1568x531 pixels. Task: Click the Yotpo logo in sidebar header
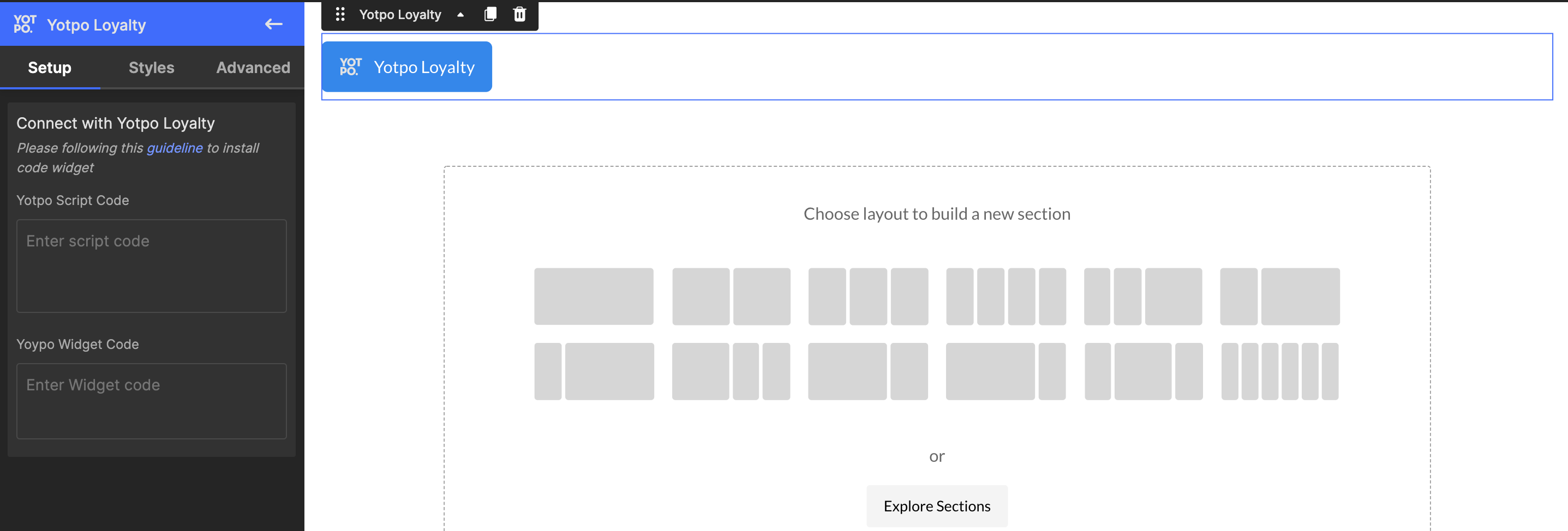click(25, 25)
